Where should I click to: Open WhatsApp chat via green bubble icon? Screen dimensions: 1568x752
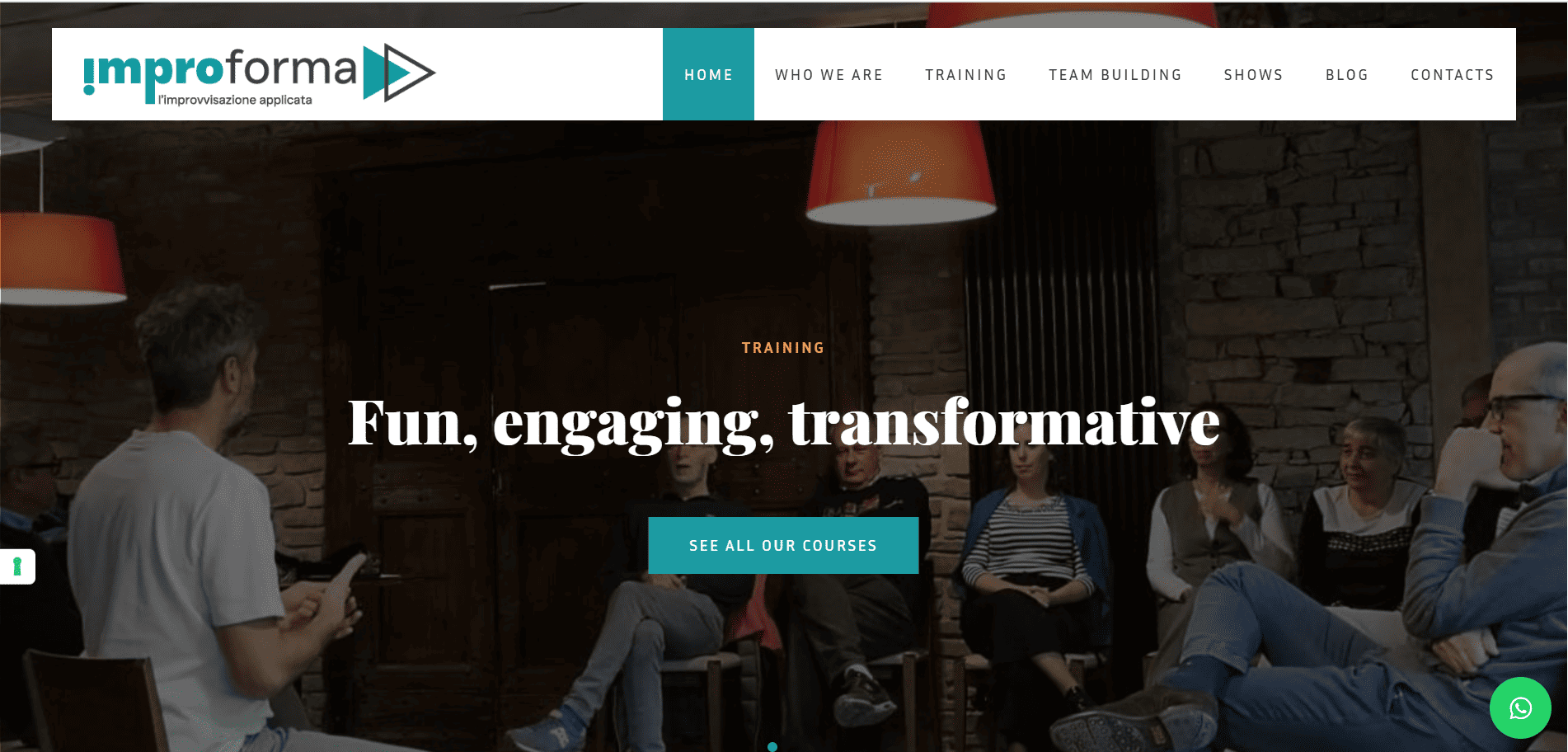(1520, 707)
